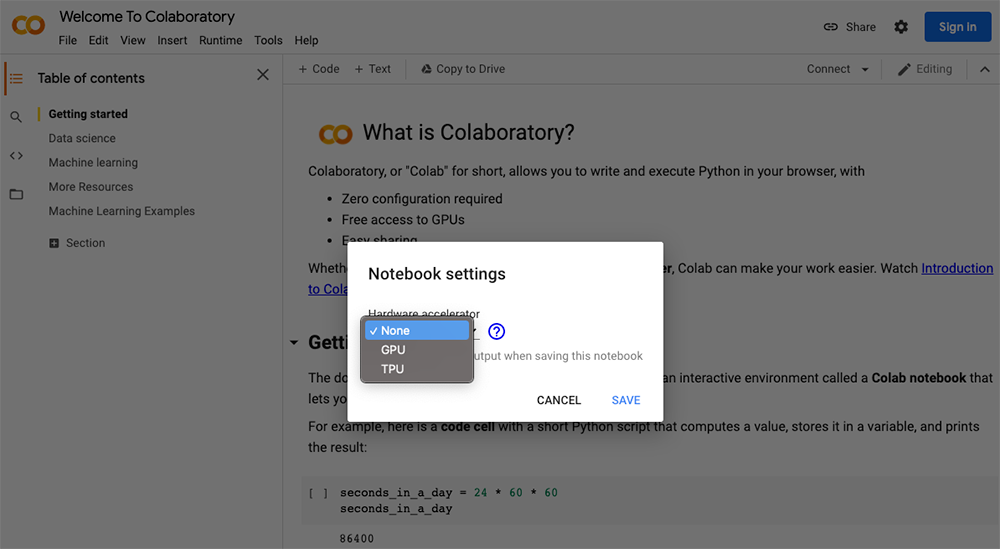The image size is (1000, 549).
Task: Open code snippets icon in sidebar
Action: (x=16, y=156)
